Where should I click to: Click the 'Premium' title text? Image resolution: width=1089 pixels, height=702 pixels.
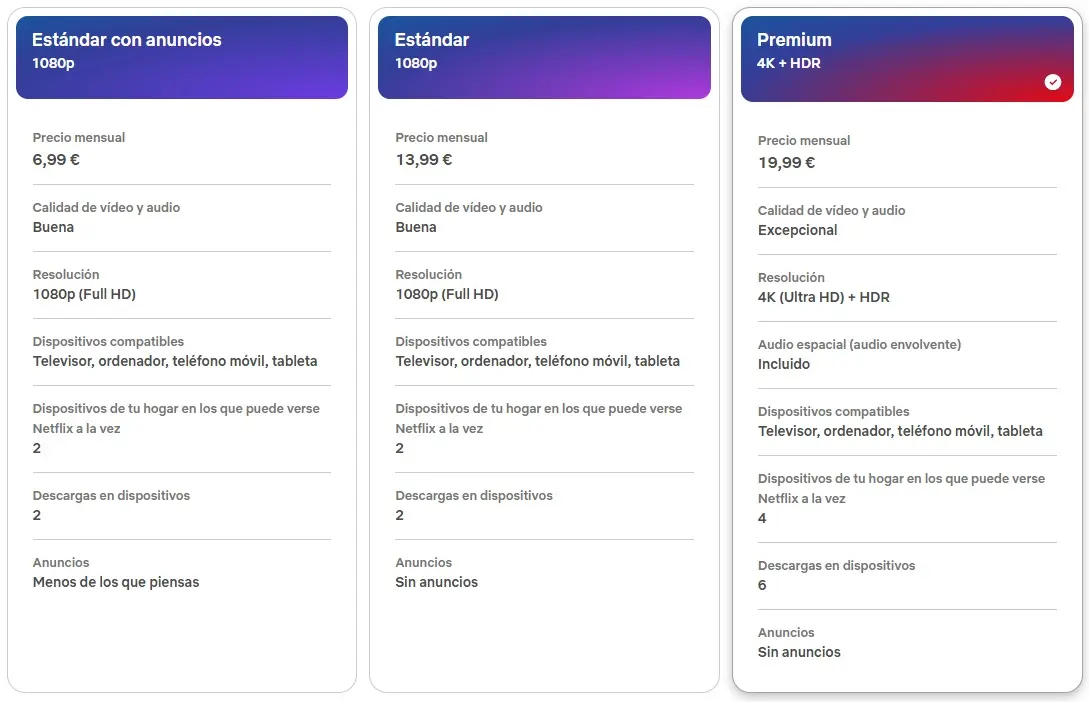pos(794,40)
